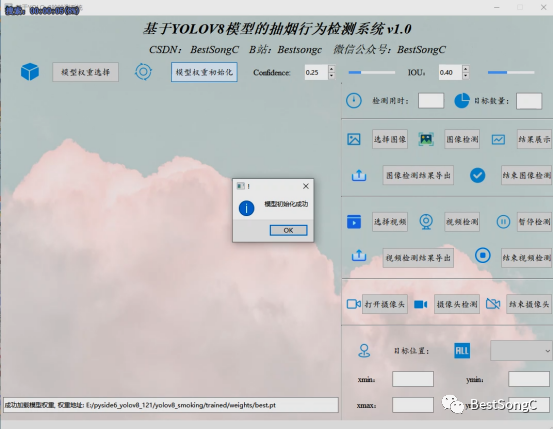
Task: Click the info icon in the dialog
Action: coord(247,208)
